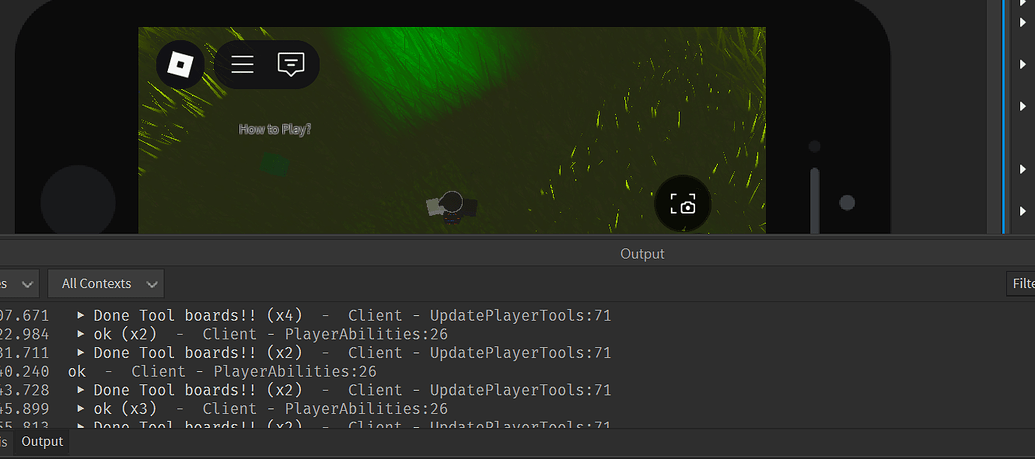Click the phone side slider bar
1035x459 pixels.
(815, 200)
